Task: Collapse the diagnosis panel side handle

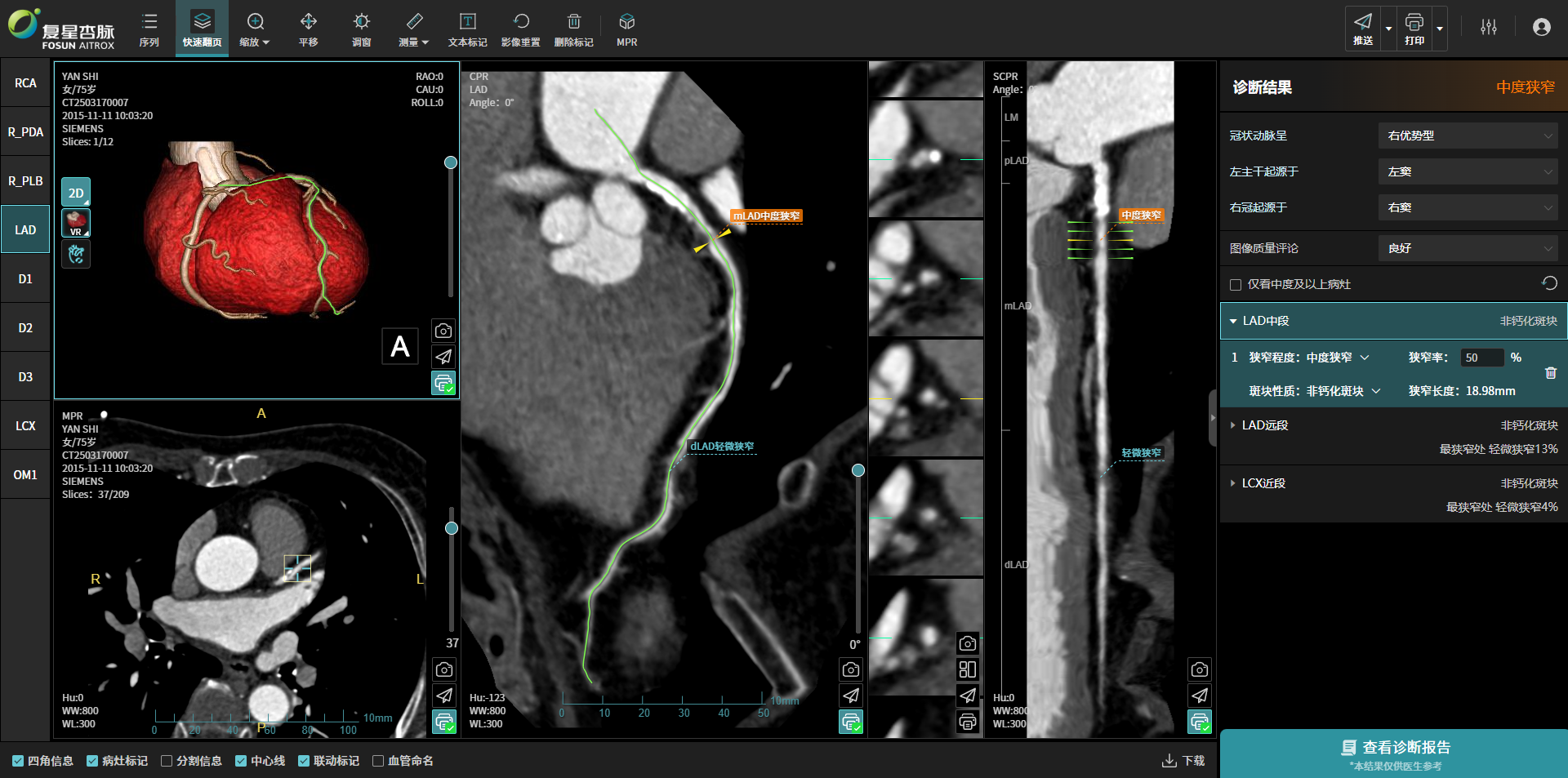Action: click(1213, 418)
